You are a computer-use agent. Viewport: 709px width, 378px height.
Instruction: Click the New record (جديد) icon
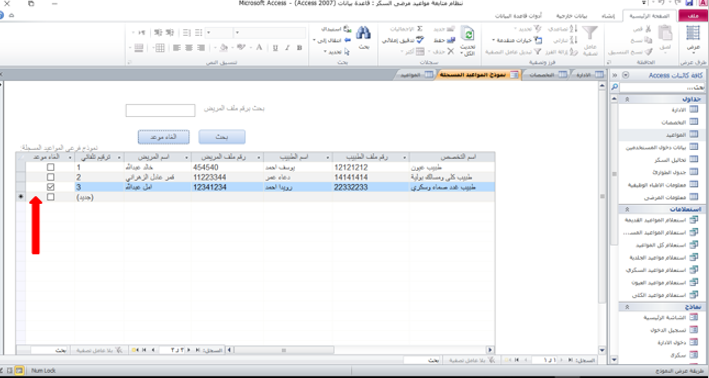450,29
